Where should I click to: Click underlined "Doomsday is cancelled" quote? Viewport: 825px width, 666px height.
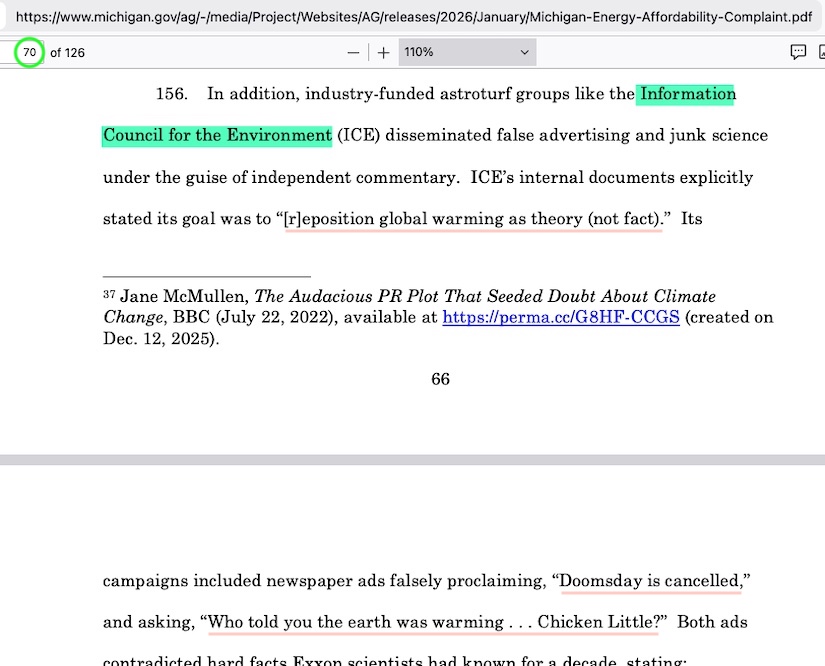650,581
